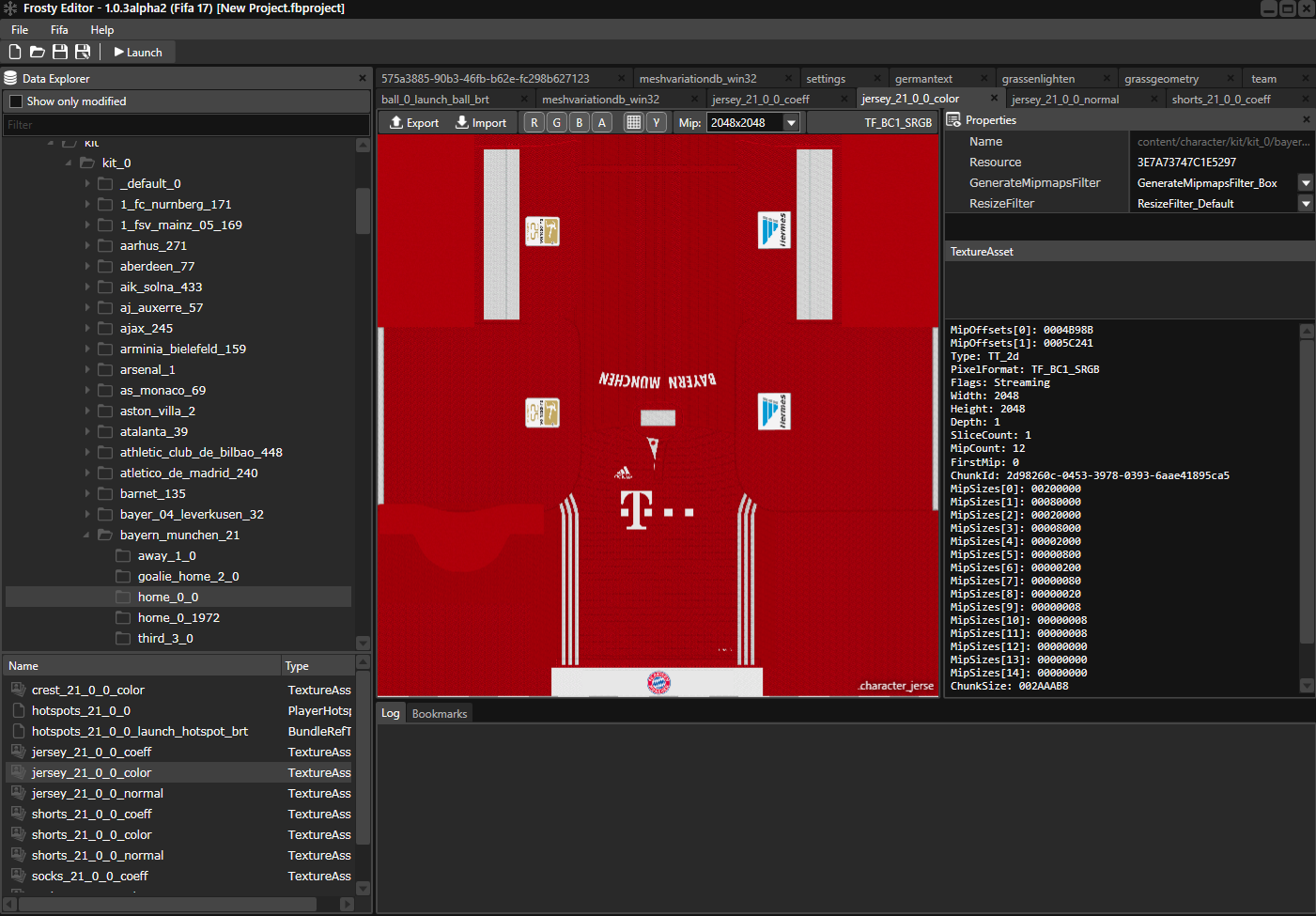This screenshot has width=1316, height=916.
Task: Select the home_0_1972 folder icon
Action: pyautogui.click(x=123, y=617)
